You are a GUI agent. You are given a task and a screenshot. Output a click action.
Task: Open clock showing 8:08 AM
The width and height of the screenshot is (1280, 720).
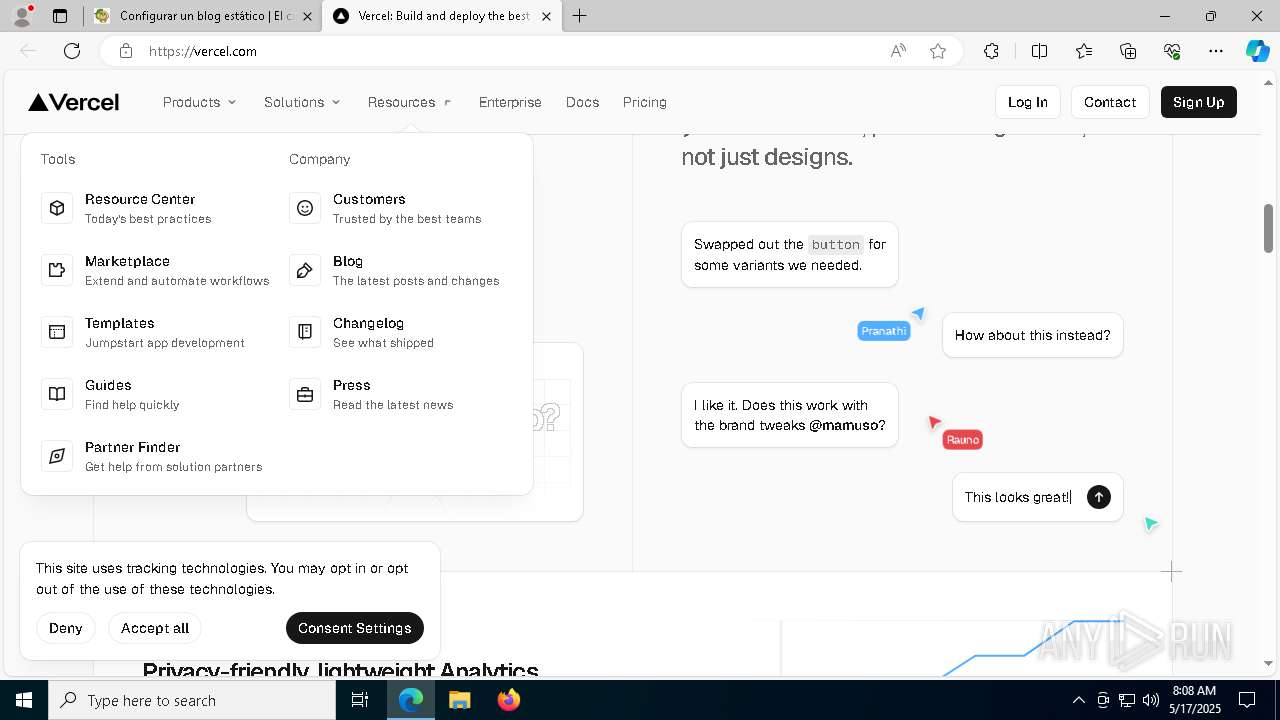coord(1194,691)
